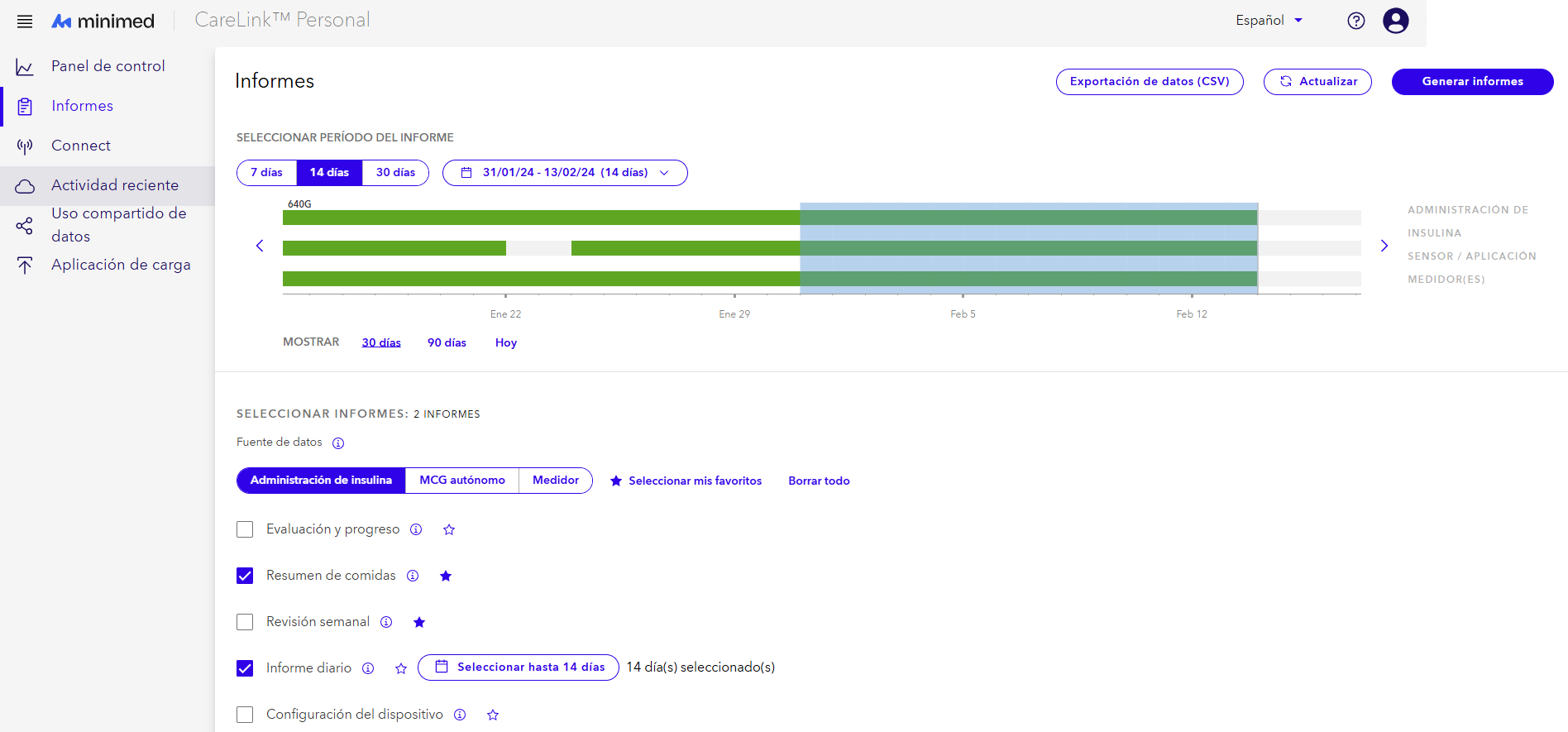Switch to the MCG autónomo tab
The width and height of the screenshot is (1568, 732).
[462, 481]
